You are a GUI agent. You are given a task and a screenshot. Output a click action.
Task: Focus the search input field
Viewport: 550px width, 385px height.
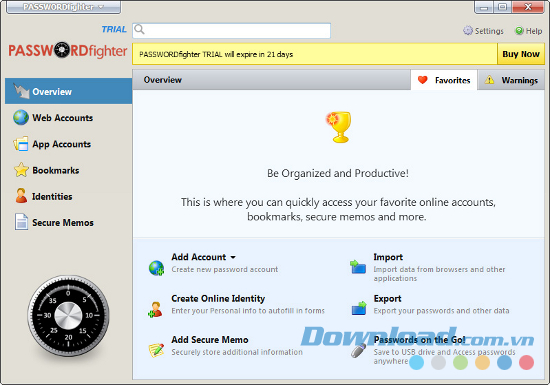(232, 31)
